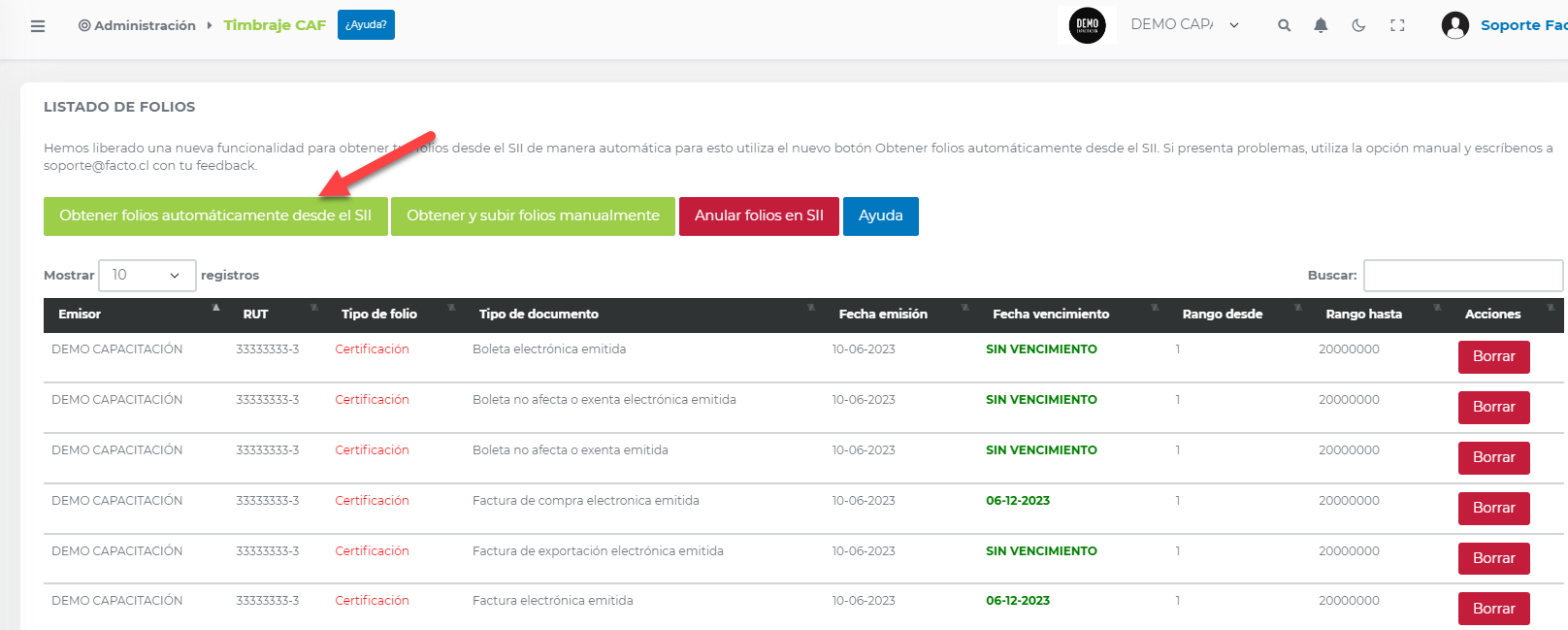Enter fullscreen mode via expand icon

click(x=1397, y=26)
